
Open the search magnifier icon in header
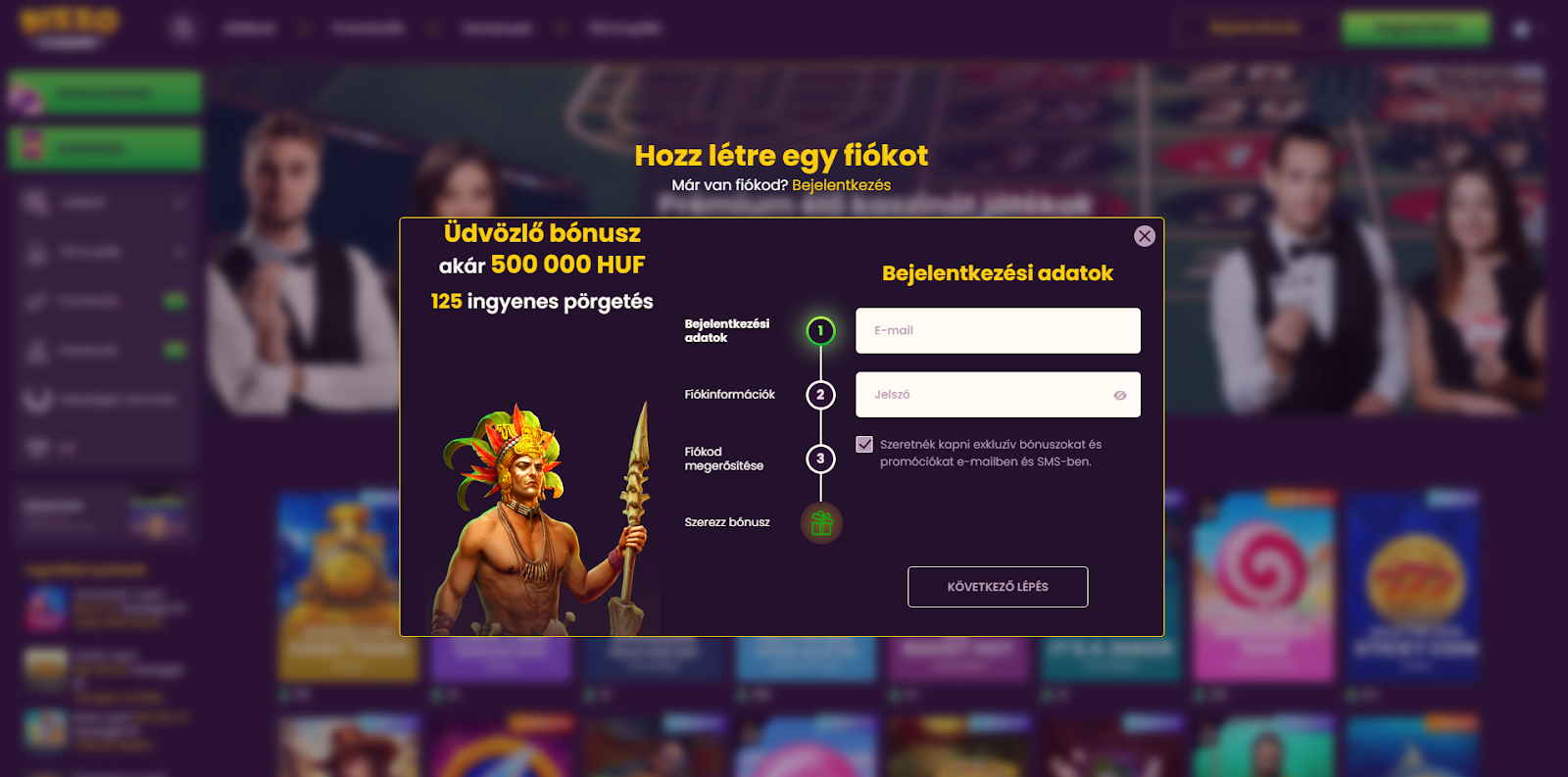[x=182, y=27]
